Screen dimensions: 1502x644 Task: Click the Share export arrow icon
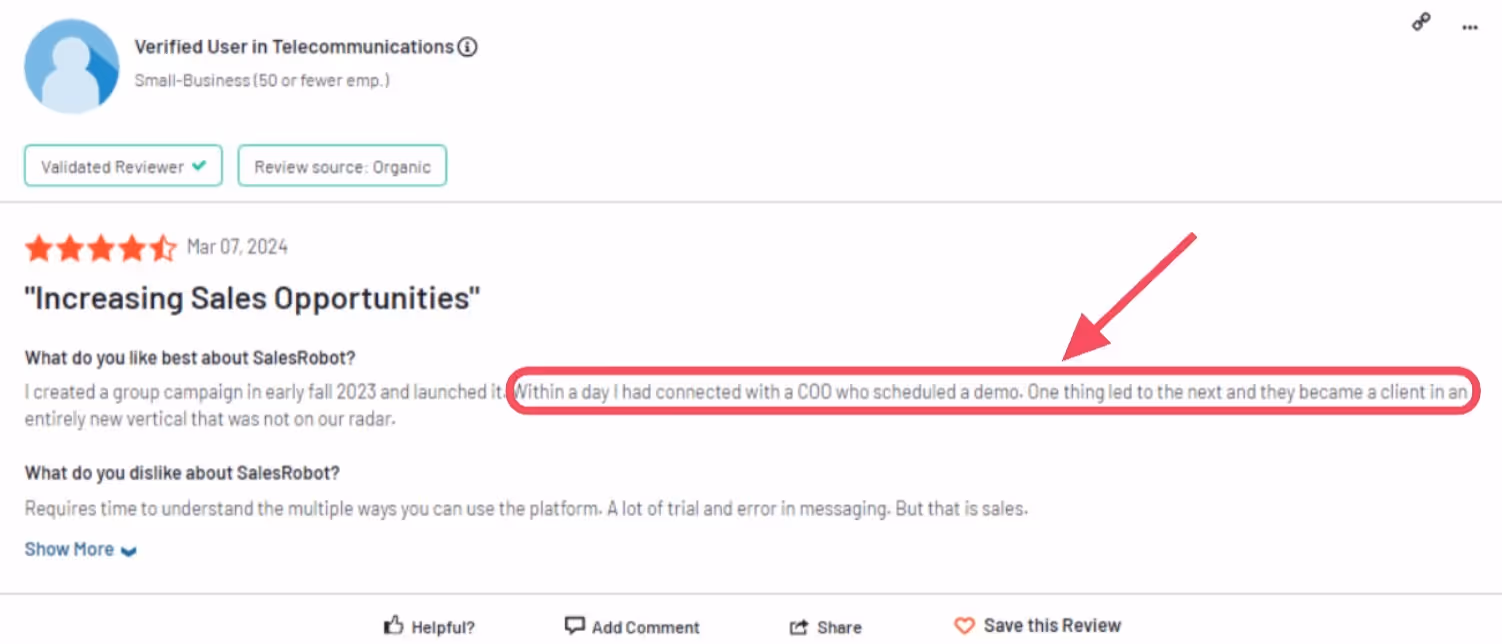(x=799, y=624)
